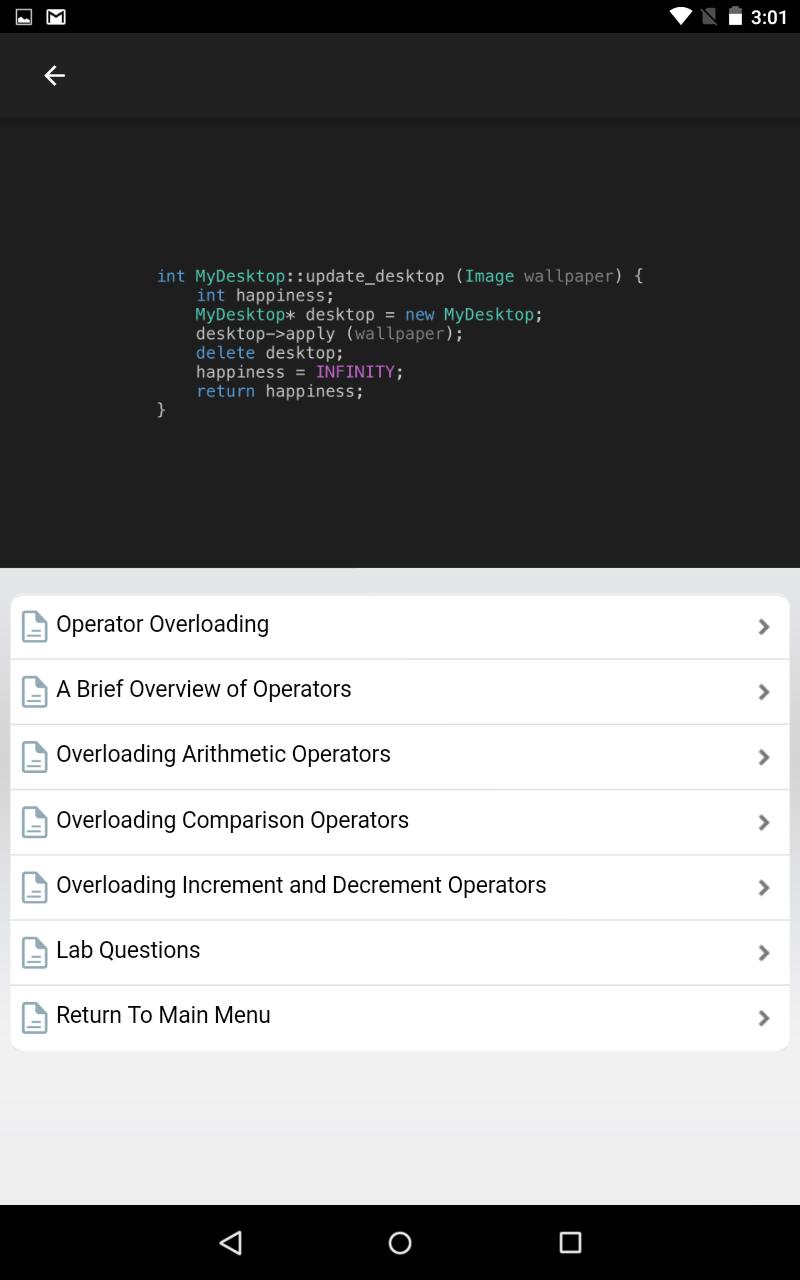Tap the document icon beside Operator Overloading
The image size is (800, 1280).
(35, 627)
